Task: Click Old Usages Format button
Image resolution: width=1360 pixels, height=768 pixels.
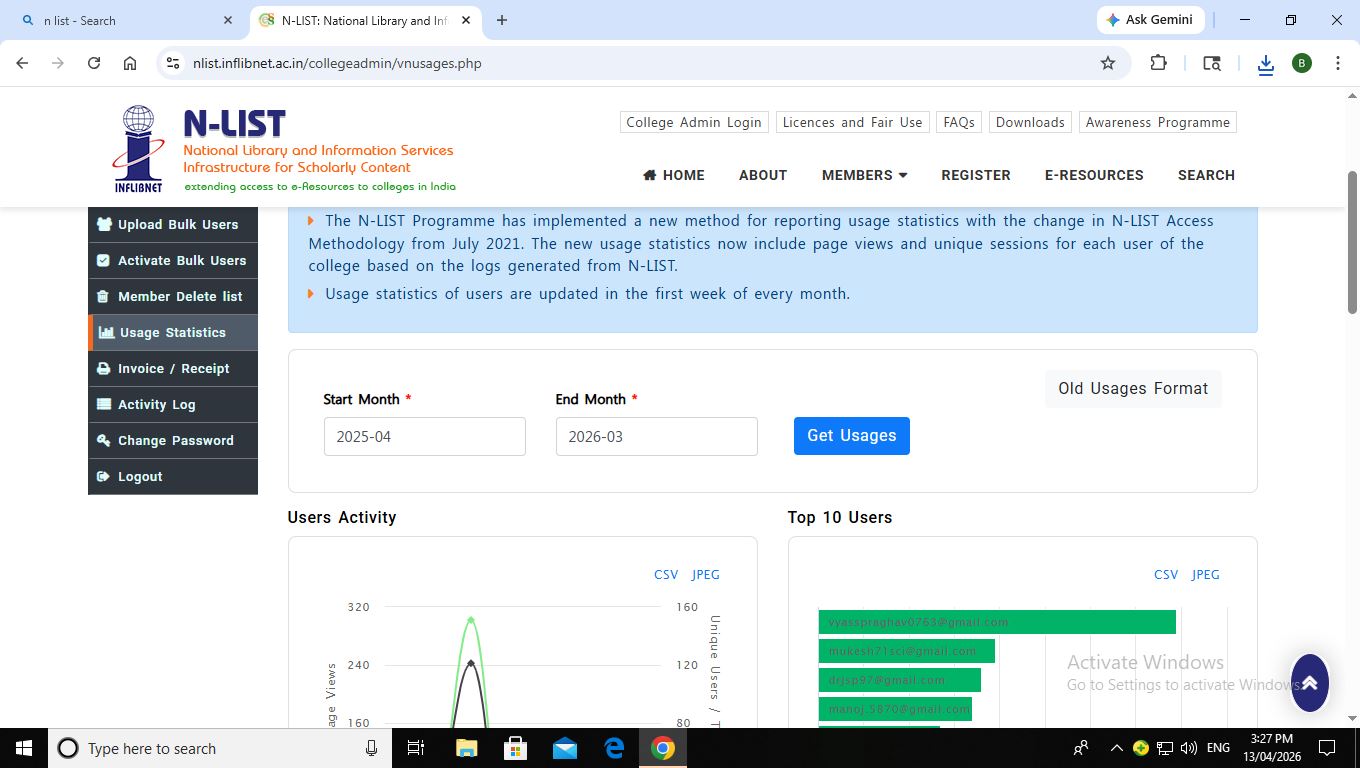Action: coord(1133,389)
